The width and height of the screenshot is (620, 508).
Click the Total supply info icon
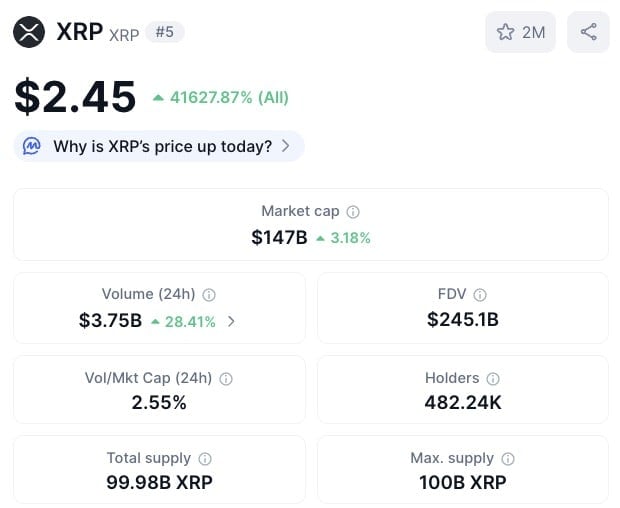click(x=205, y=459)
